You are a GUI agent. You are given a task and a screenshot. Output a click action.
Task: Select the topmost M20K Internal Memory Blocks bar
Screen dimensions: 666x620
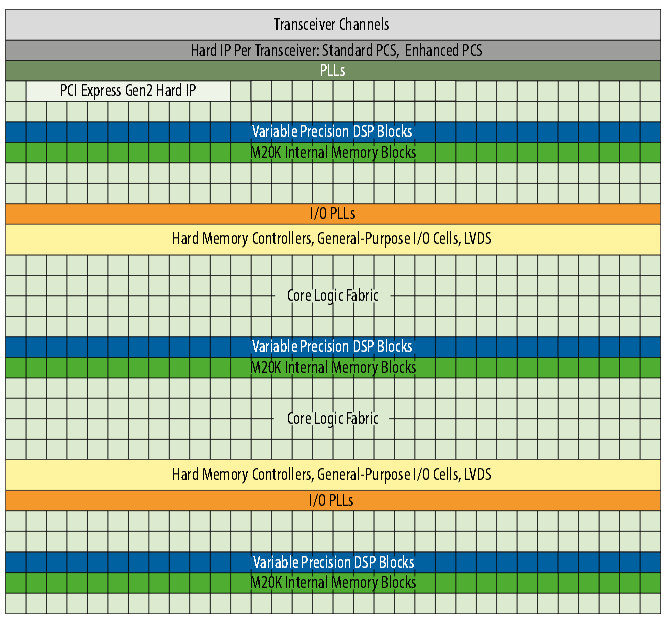point(333,152)
